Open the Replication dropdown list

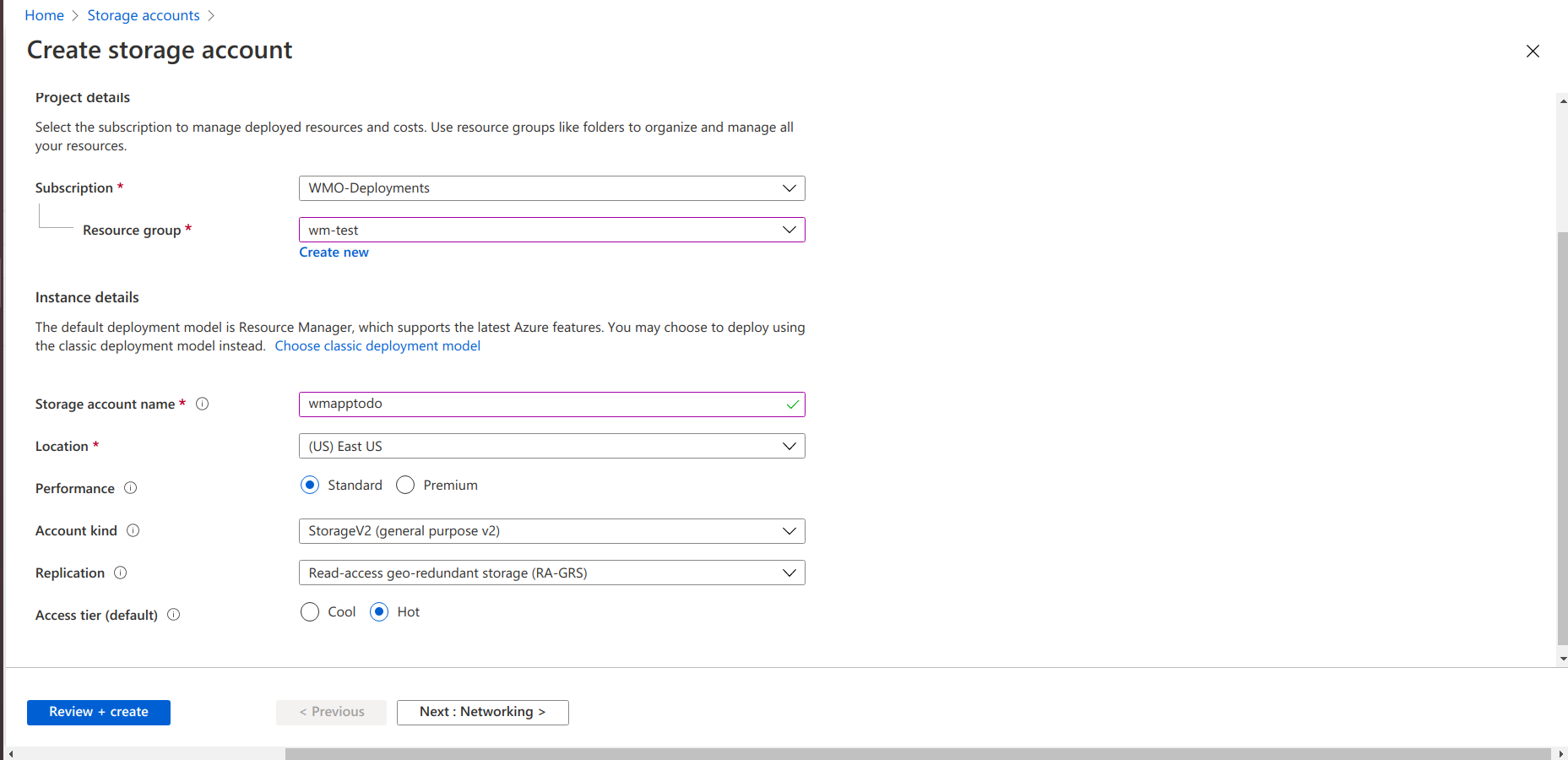[x=551, y=573]
